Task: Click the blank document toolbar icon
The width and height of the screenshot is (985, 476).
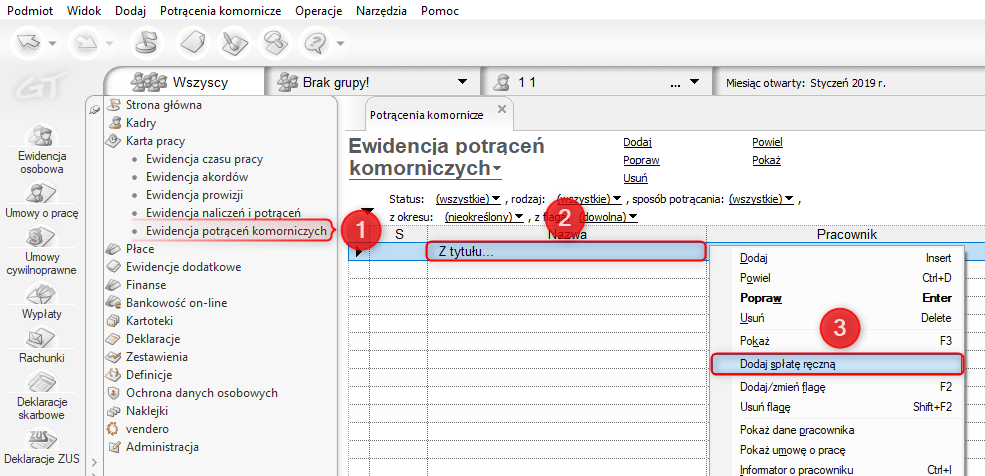Action: 194,43
